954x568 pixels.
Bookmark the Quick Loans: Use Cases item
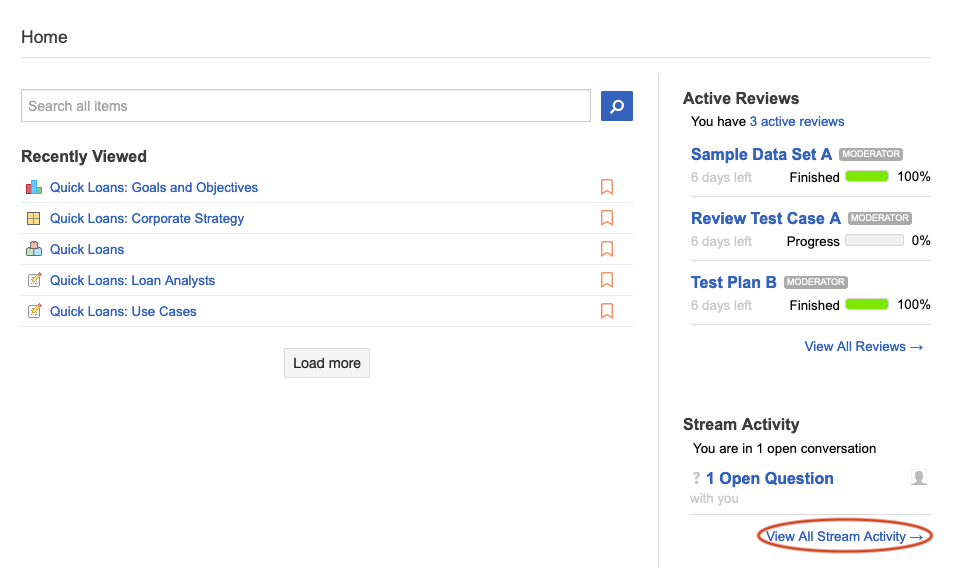(x=606, y=311)
